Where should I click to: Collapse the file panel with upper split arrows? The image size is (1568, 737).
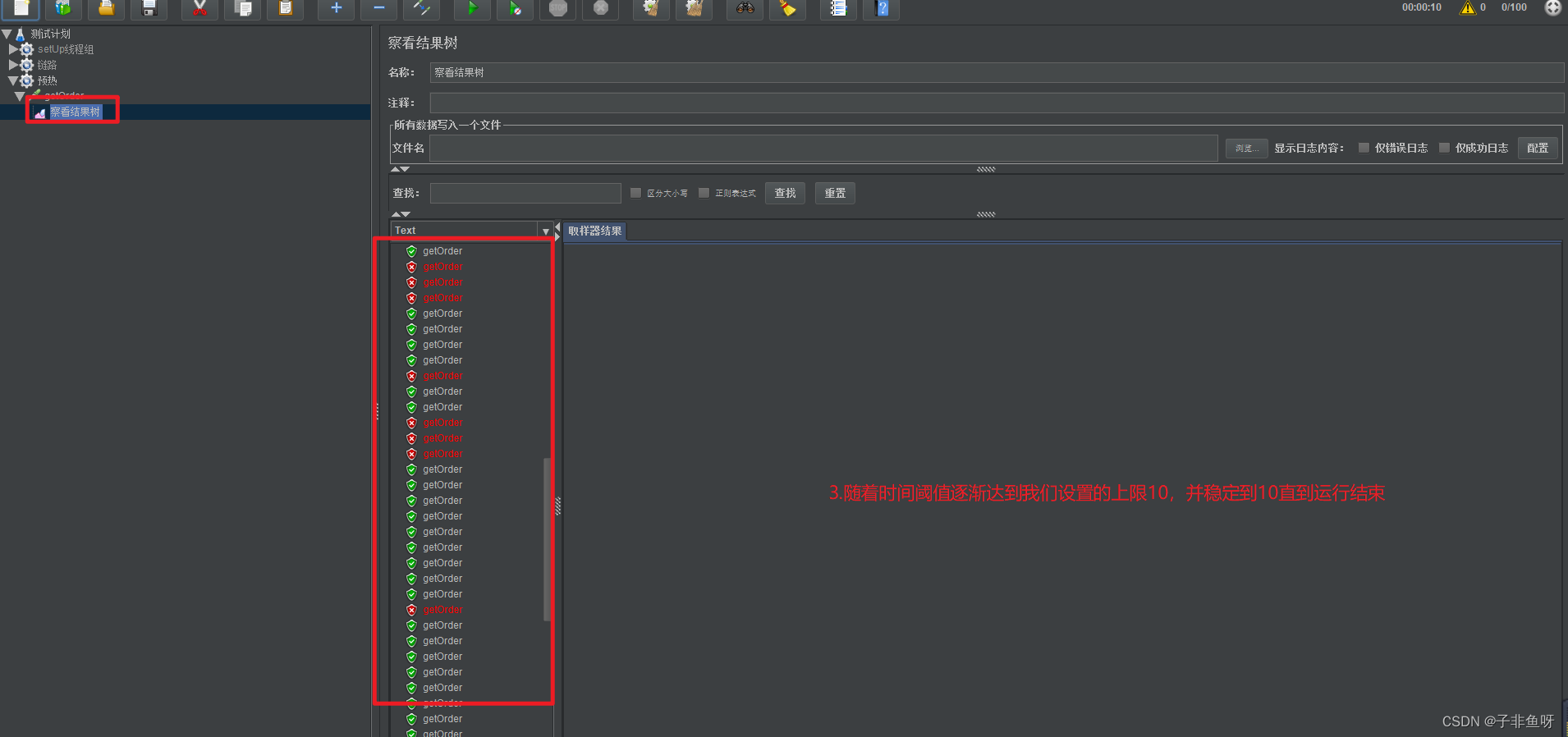(x=400, y=169)
